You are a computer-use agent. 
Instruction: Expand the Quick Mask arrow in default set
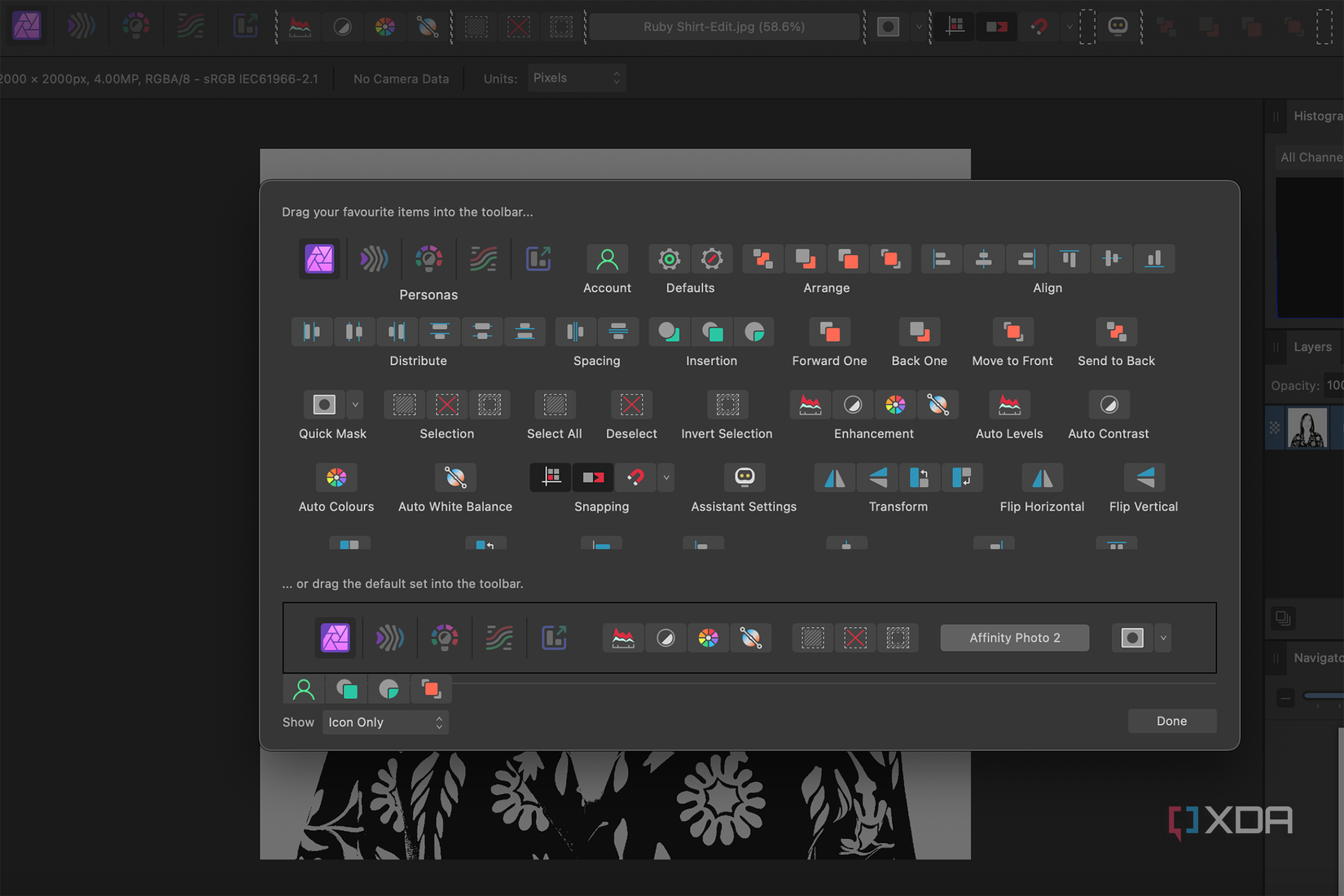coord(1163,638)
